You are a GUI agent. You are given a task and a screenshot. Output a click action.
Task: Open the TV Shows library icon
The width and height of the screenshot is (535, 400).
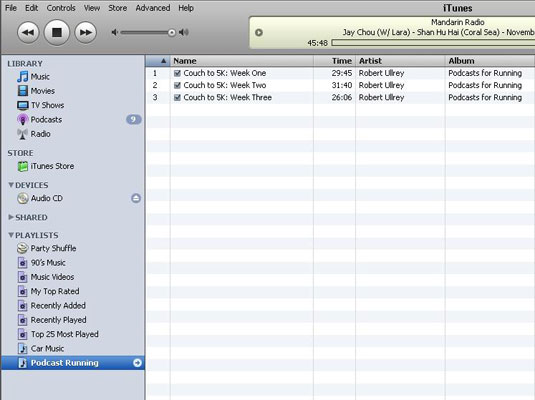point(23,105)
